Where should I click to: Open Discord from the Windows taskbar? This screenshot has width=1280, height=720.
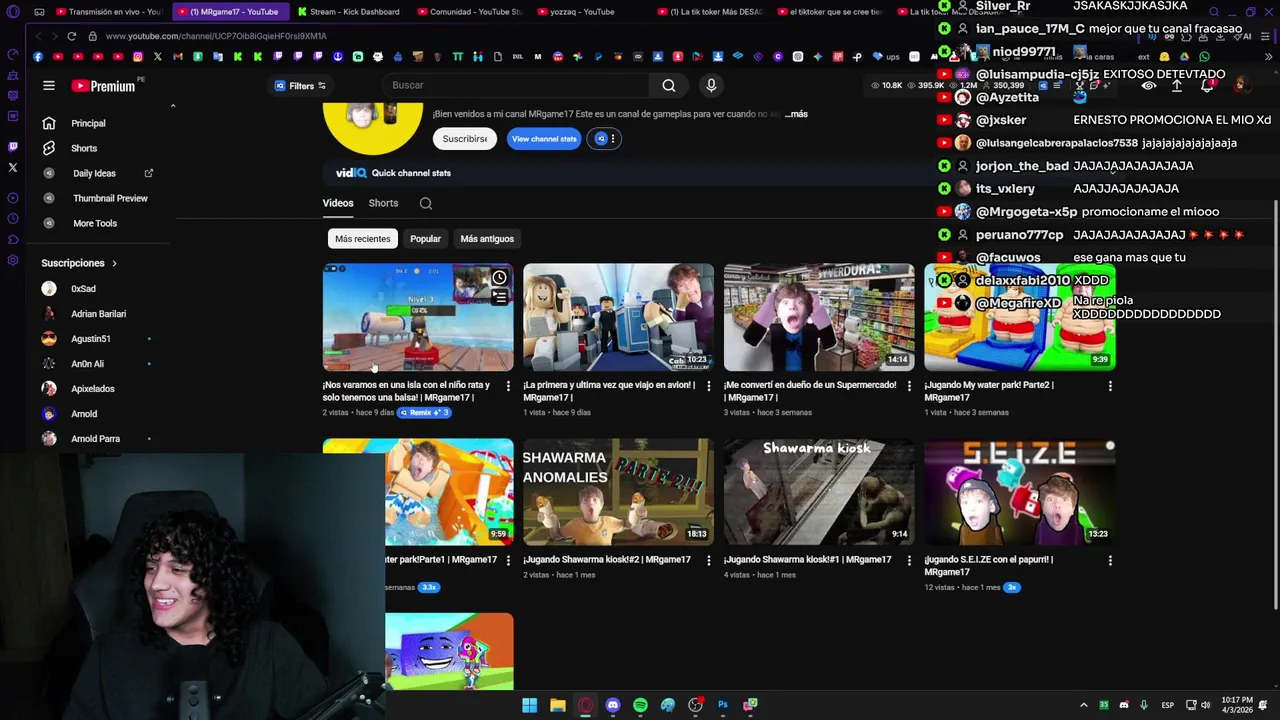tap(613, 705)
